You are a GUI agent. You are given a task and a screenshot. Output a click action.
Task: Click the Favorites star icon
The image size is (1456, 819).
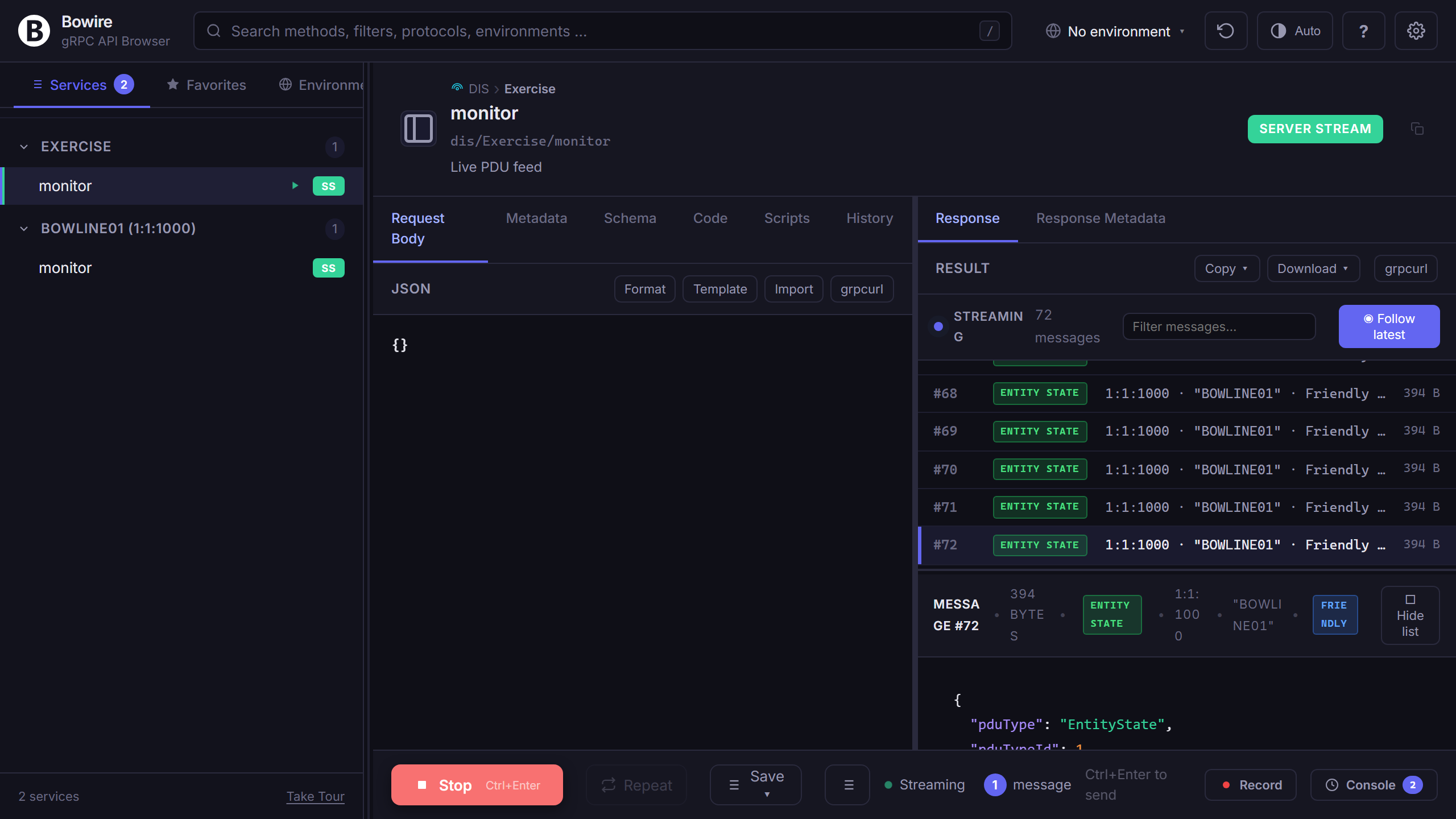coord(173,85)
